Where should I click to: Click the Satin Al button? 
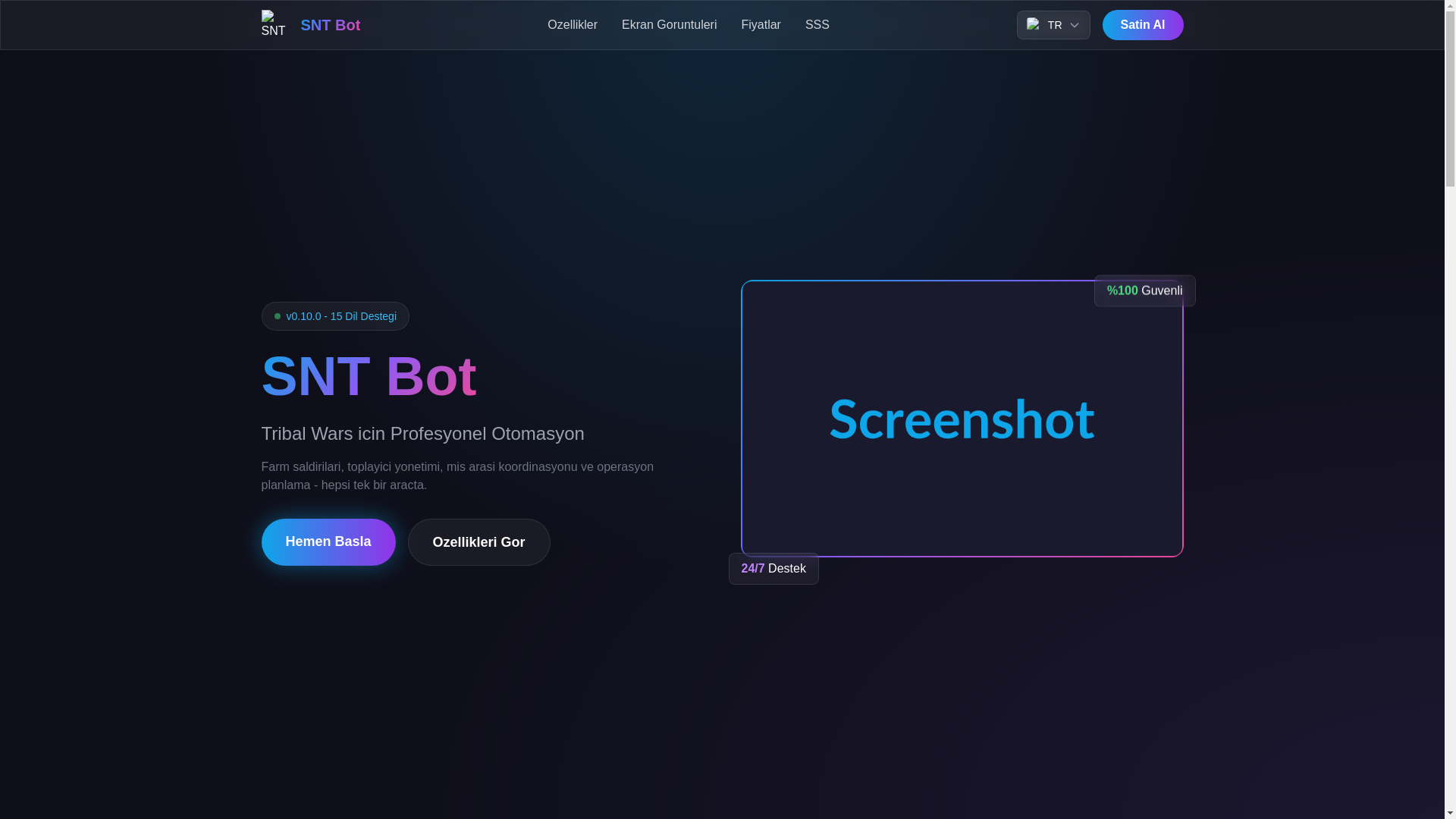[x=1142, y=25]
